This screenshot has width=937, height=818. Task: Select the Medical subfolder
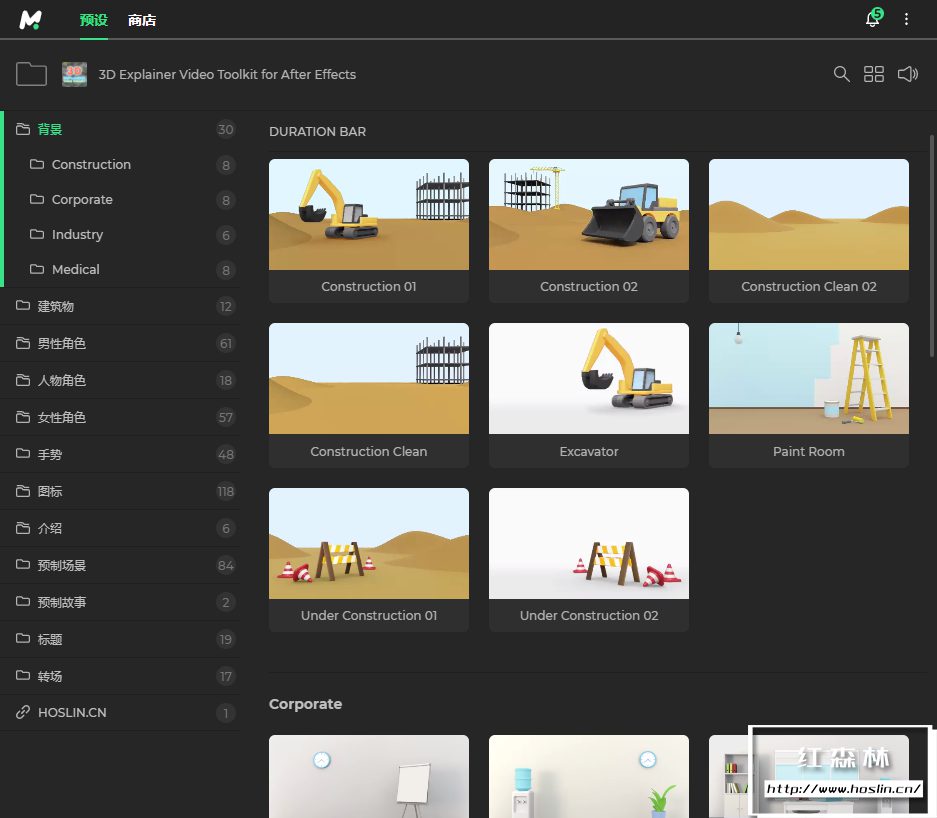(x=76, y=269)
